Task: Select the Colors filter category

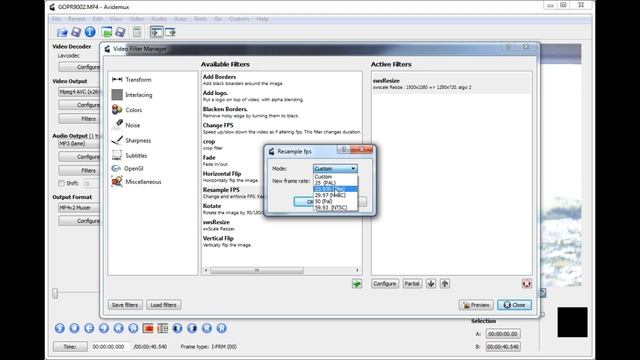Action: pyautogui.click(x=127, y=110)
